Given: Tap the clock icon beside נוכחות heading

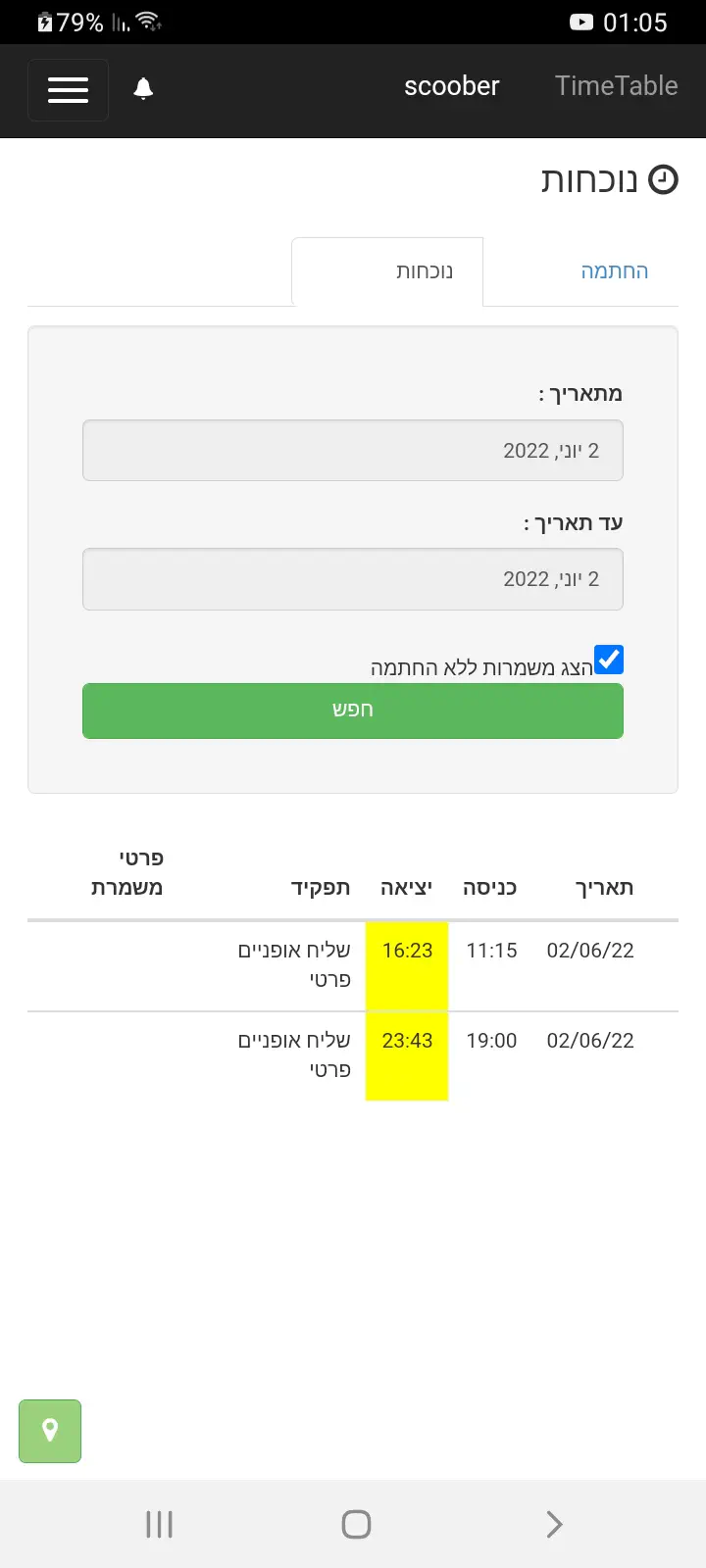Looking at the screenshot, I should [664, 180].
